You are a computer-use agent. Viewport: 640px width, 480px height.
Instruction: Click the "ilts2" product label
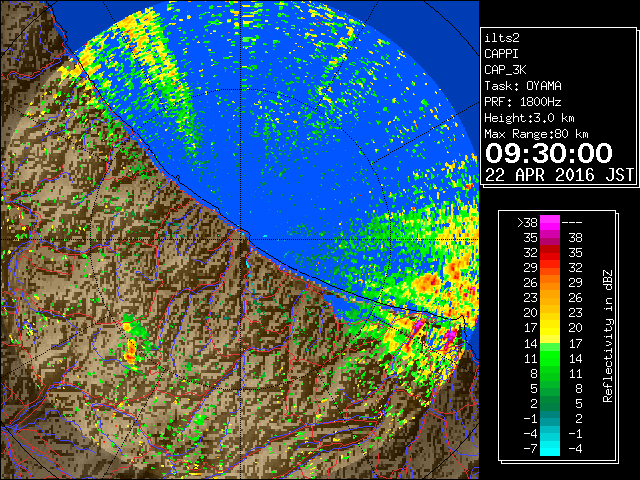tap(502, 38)
